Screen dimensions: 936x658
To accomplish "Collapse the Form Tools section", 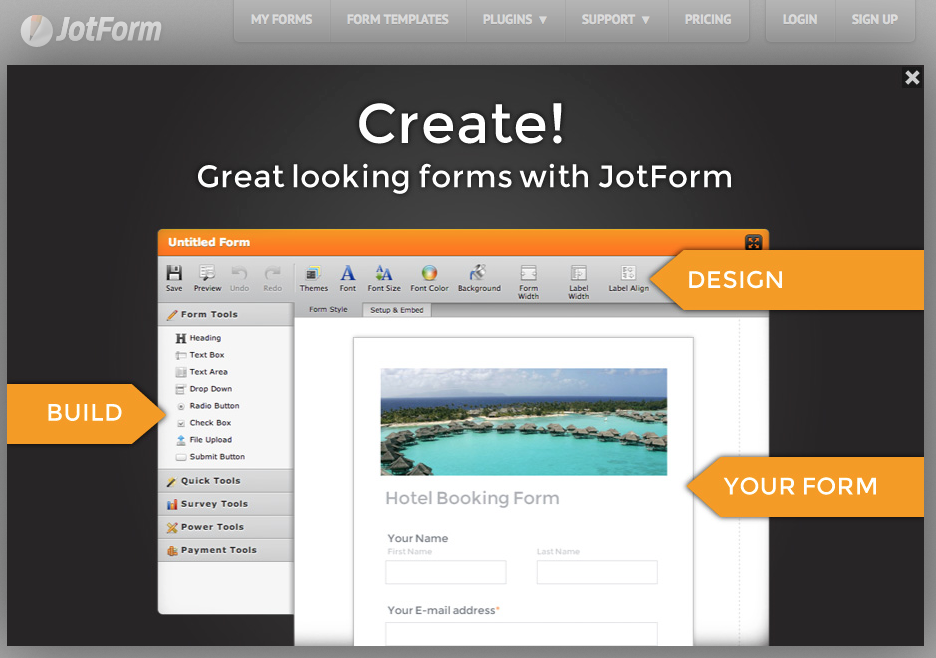I will (x=226, y=314).
